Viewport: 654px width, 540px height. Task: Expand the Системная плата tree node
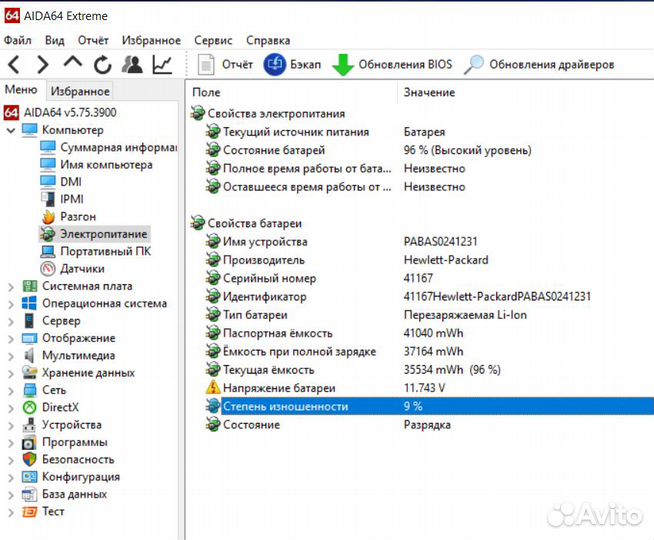click(x=11, y=286)
